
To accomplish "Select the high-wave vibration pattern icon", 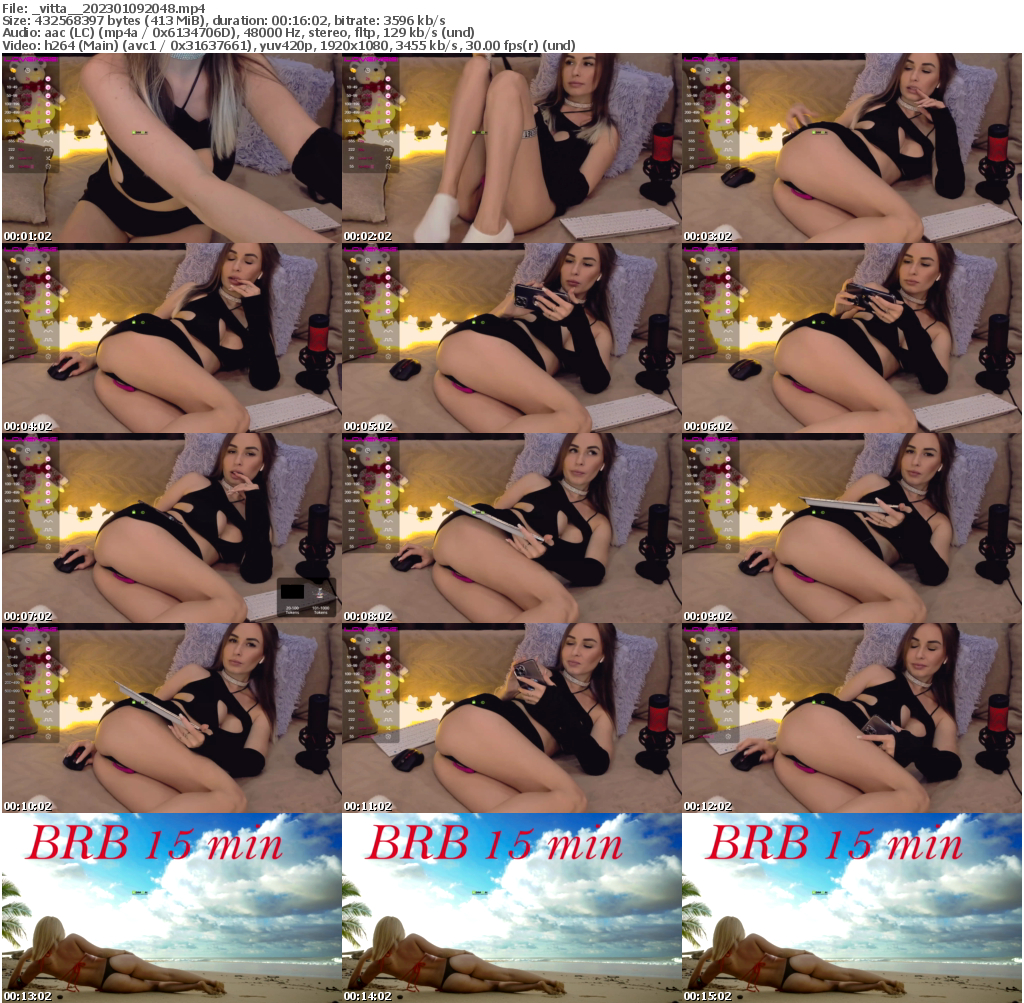I will tap(48, 133).
